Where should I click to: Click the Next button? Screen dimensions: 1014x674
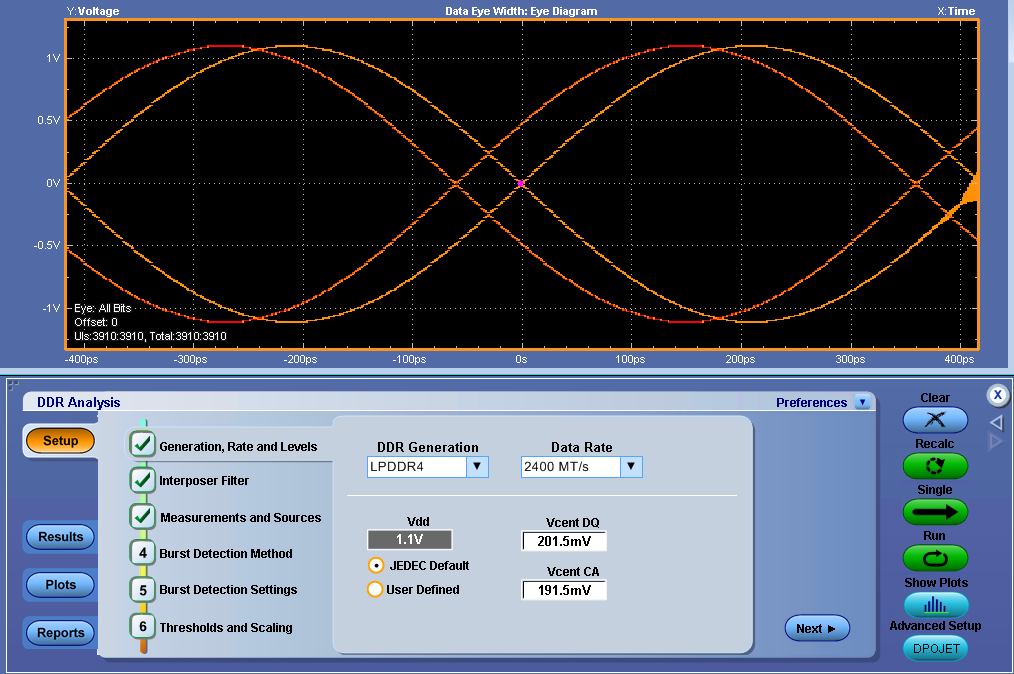click(817, 629)
